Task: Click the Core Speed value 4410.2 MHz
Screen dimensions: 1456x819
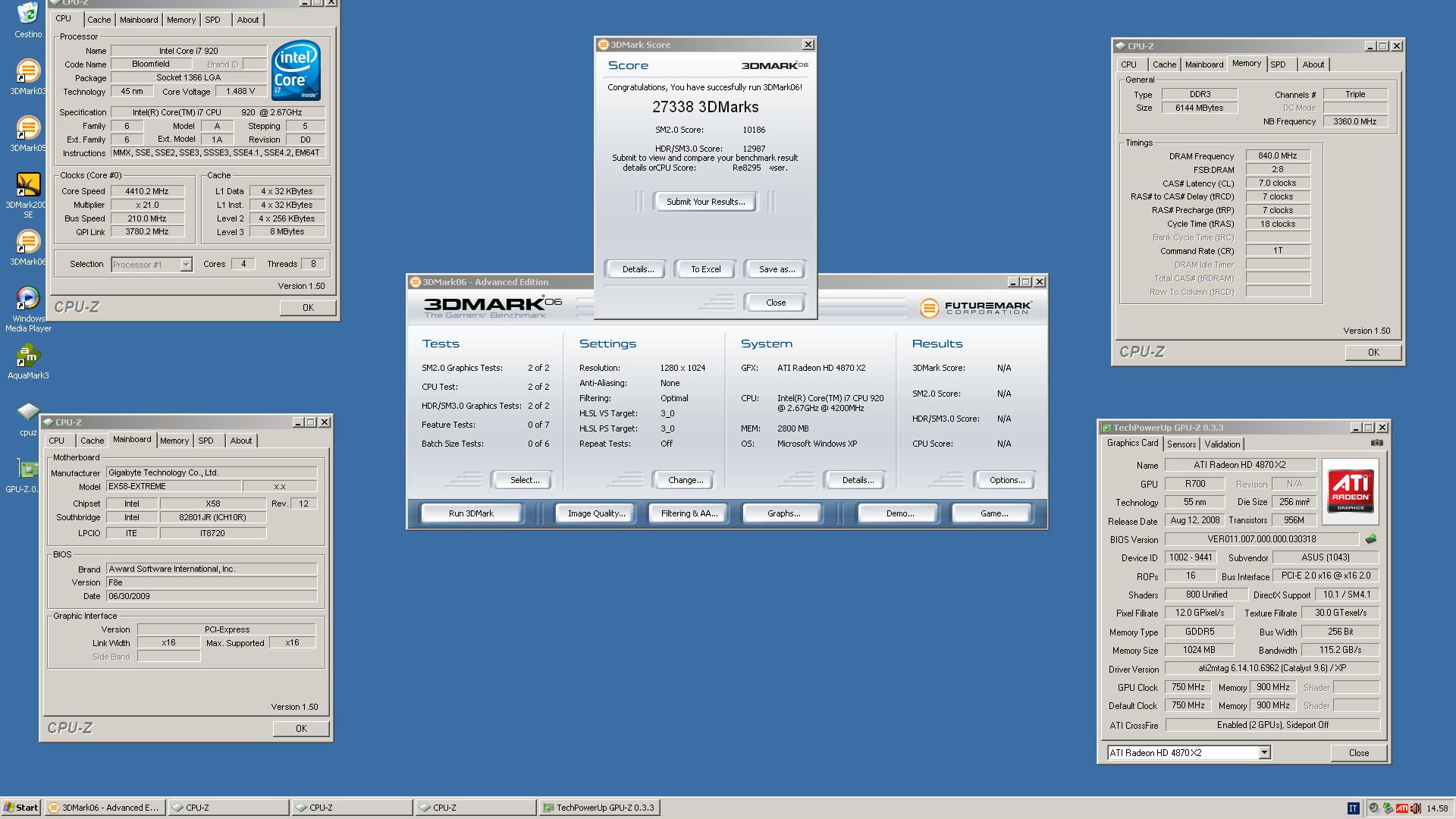Action: 147,191
